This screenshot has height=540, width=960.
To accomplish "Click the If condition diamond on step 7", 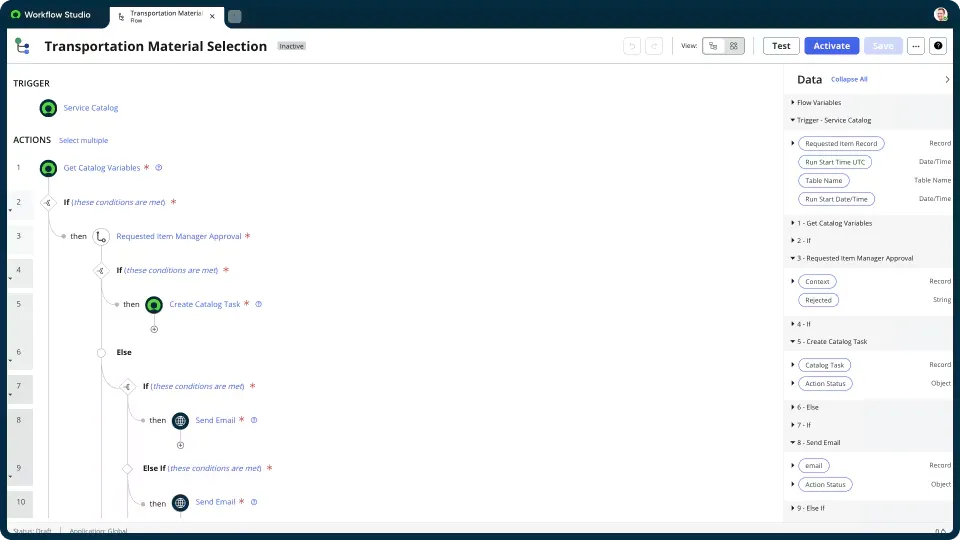I will [x=127, y=386].
